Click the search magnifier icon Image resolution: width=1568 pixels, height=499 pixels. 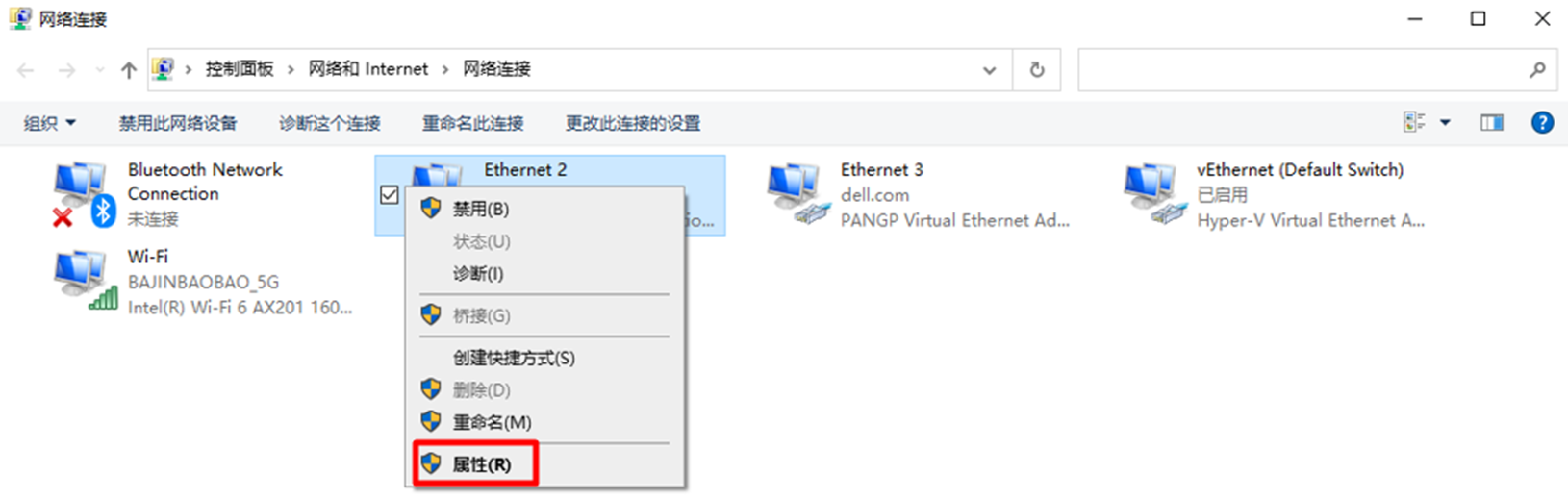click(1537, 69)
